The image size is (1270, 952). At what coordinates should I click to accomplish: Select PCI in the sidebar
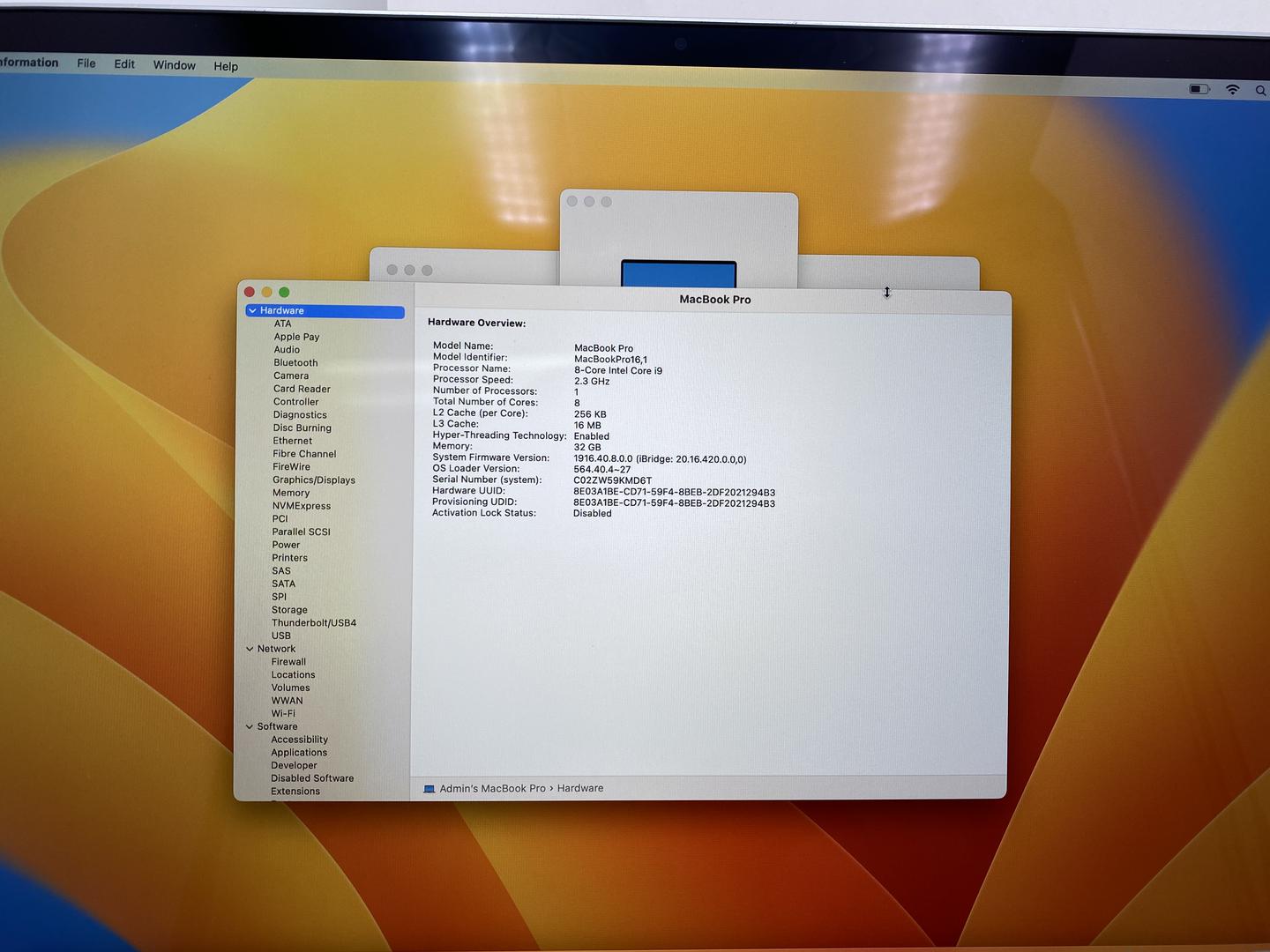(x=280, y=519)
